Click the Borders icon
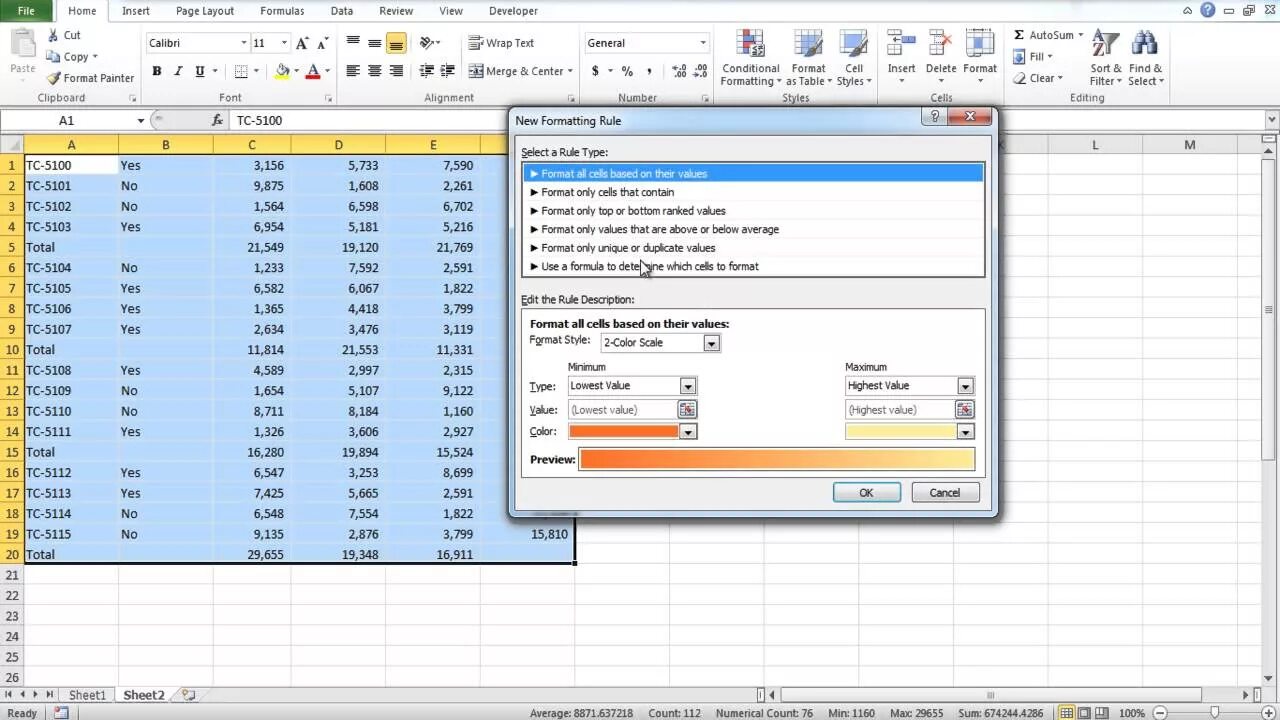 tap(241, 71)
